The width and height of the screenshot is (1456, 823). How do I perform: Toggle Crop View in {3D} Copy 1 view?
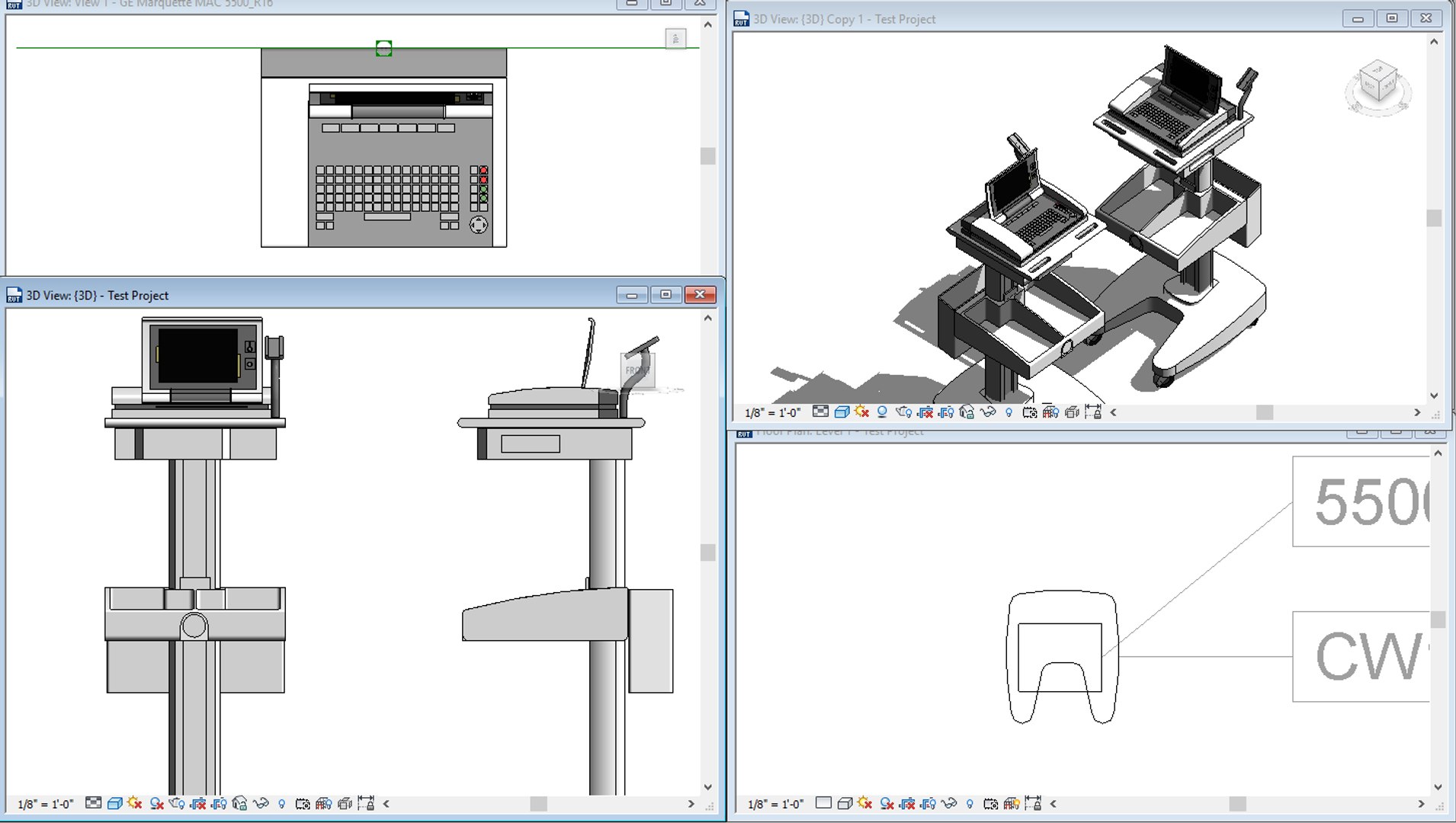tap(925, 412)
